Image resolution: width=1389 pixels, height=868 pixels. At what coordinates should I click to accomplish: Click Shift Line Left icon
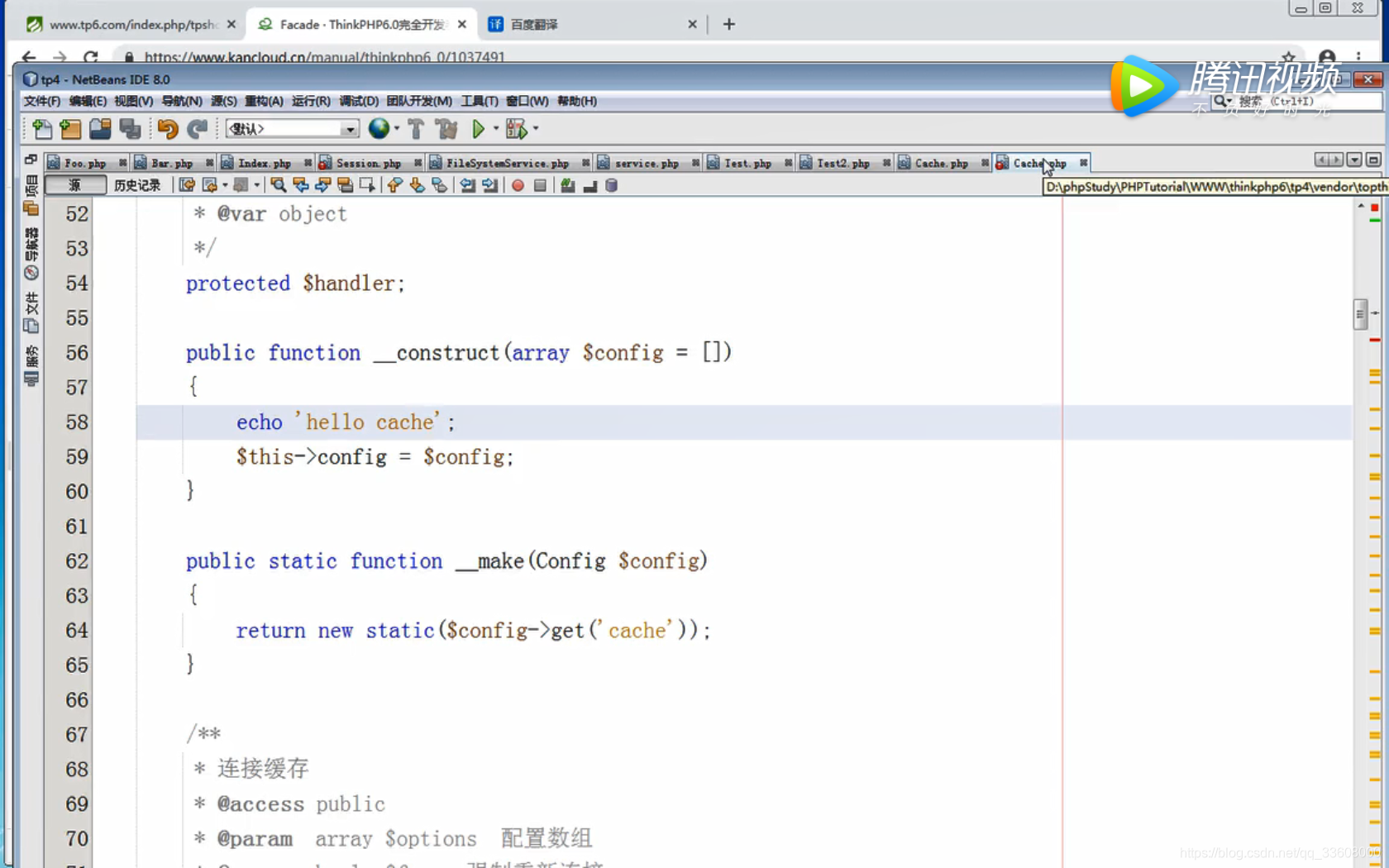(x=467, y=185)
